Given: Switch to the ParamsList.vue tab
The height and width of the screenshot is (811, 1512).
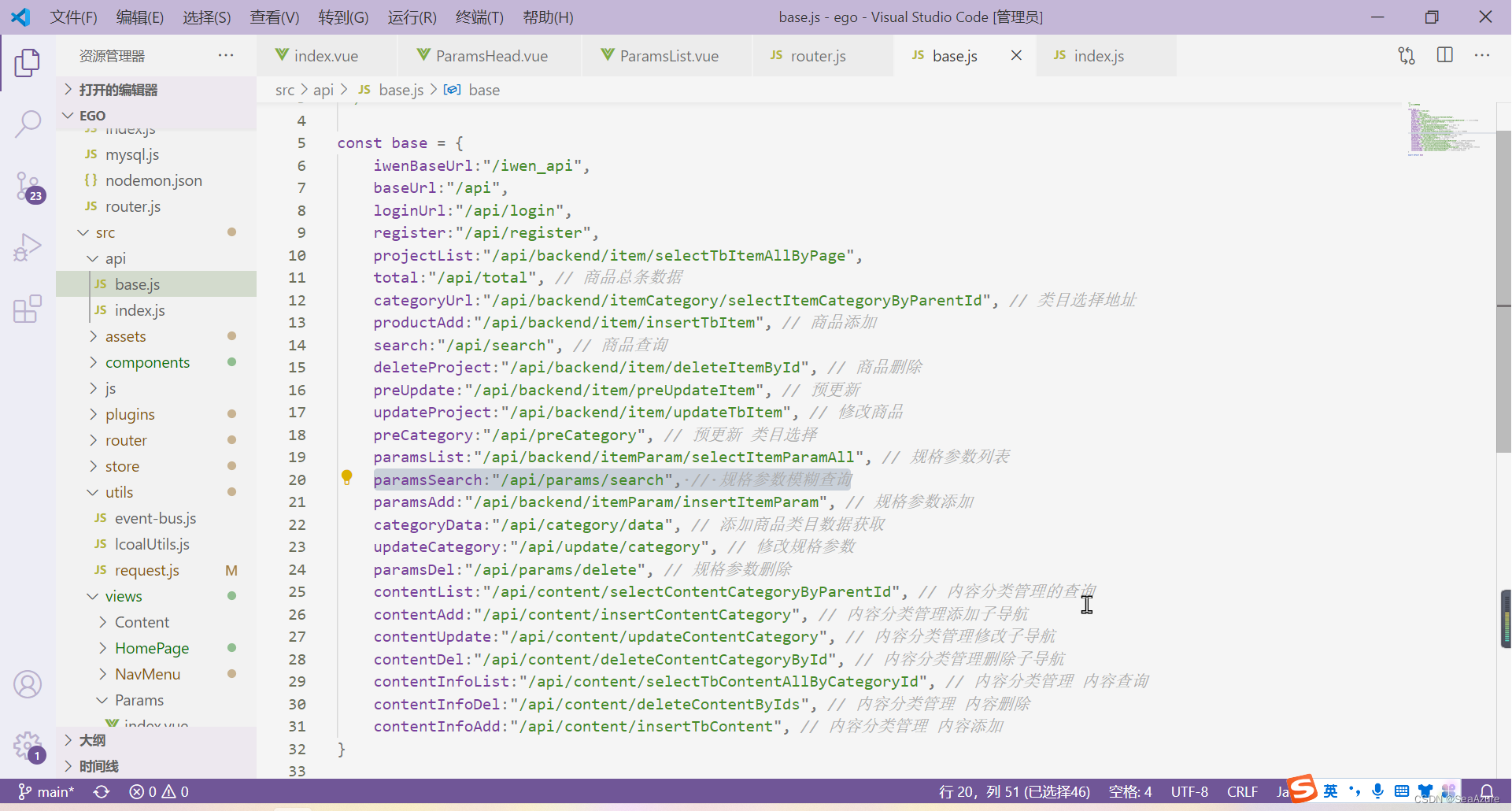Looking at the screenshot, I should [667, 55].
